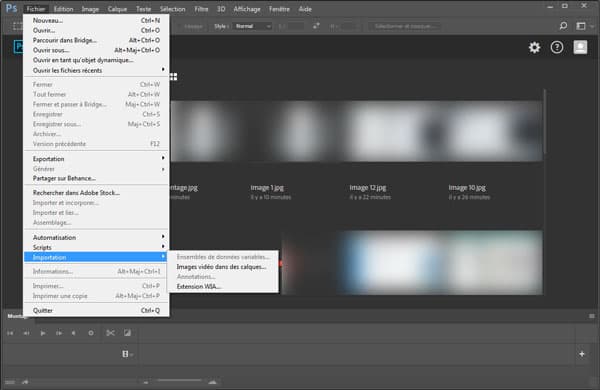Open the Montage panel flyout menu
Viewport: 600px width, 390px height.
(592, 316)
